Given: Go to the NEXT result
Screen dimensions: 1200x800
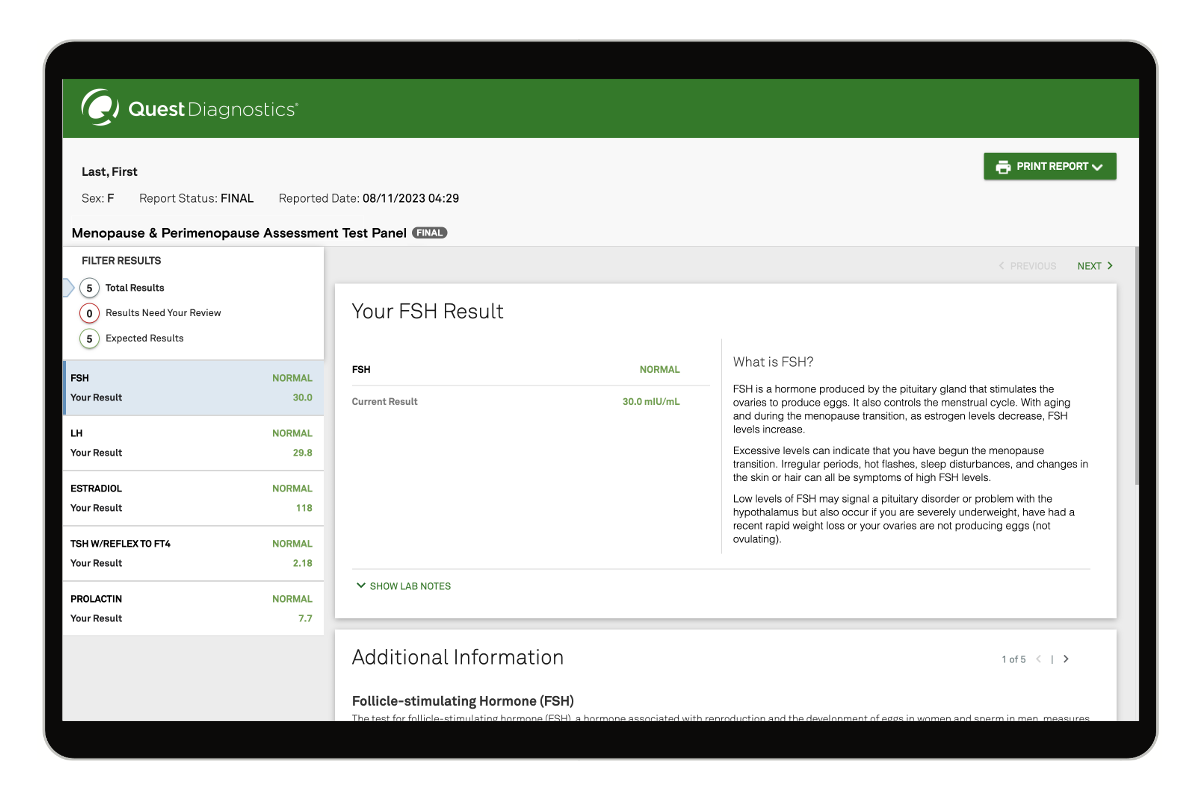Looking at the screenshot, I should [1089, 266].
